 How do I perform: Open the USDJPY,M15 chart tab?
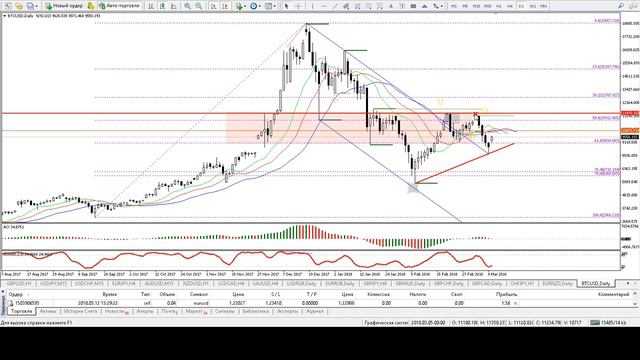click(x=53, y=283)
